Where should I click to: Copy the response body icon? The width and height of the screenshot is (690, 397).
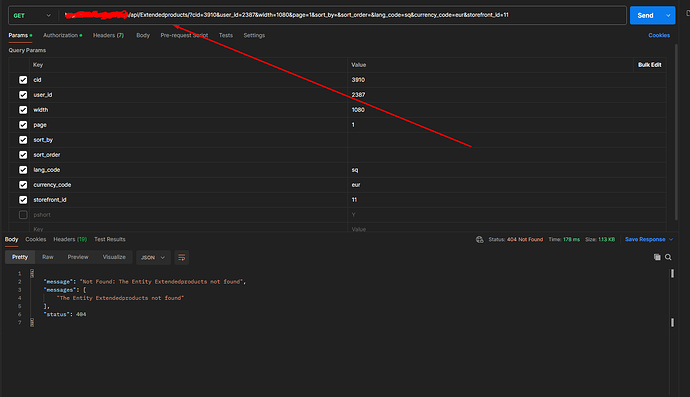pos(657,257)
